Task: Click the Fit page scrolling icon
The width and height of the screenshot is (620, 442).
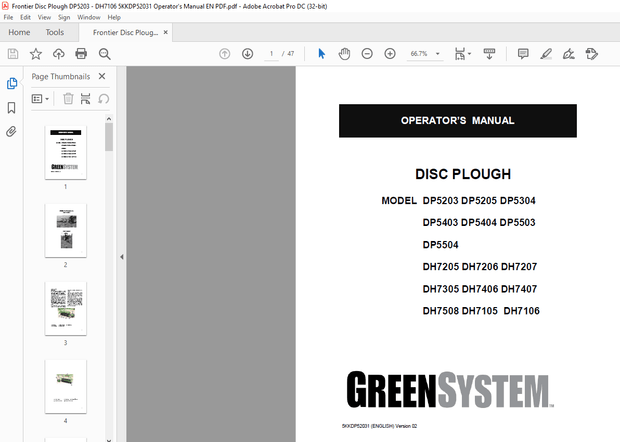Action: click(460, 54)
